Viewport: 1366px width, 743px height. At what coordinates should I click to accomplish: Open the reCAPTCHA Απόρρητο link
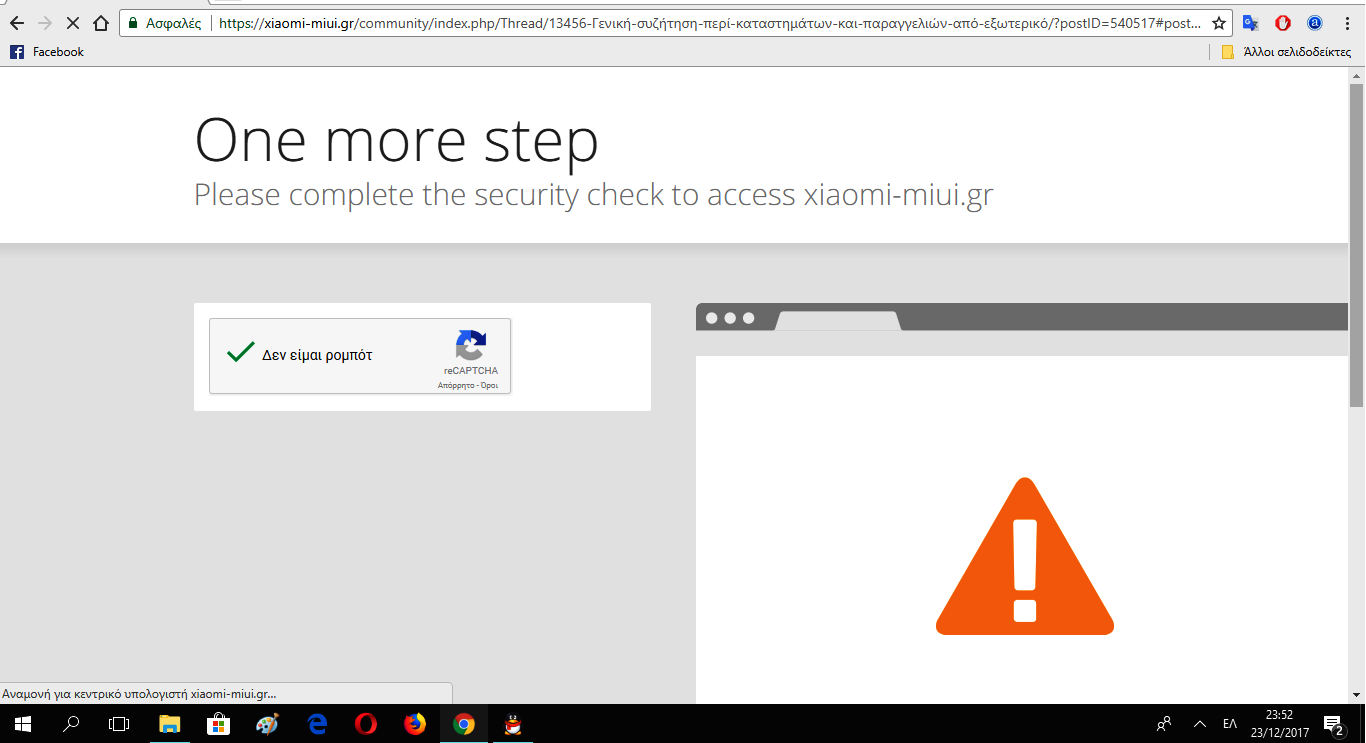coord(455,385)
